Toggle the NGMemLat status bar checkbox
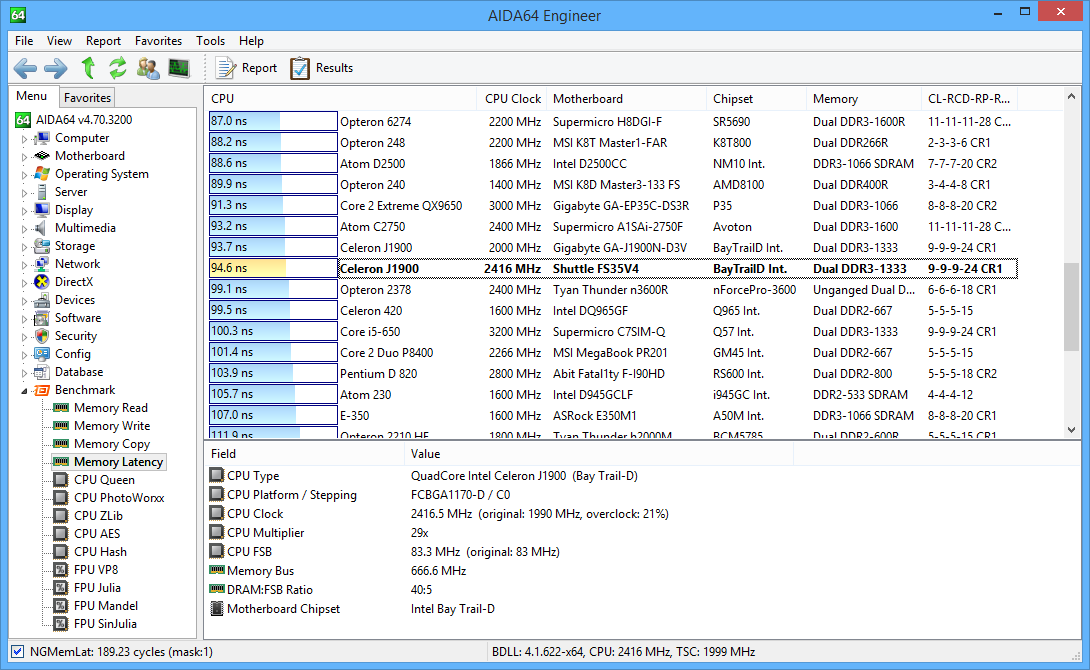 click(x=17, y=652)
